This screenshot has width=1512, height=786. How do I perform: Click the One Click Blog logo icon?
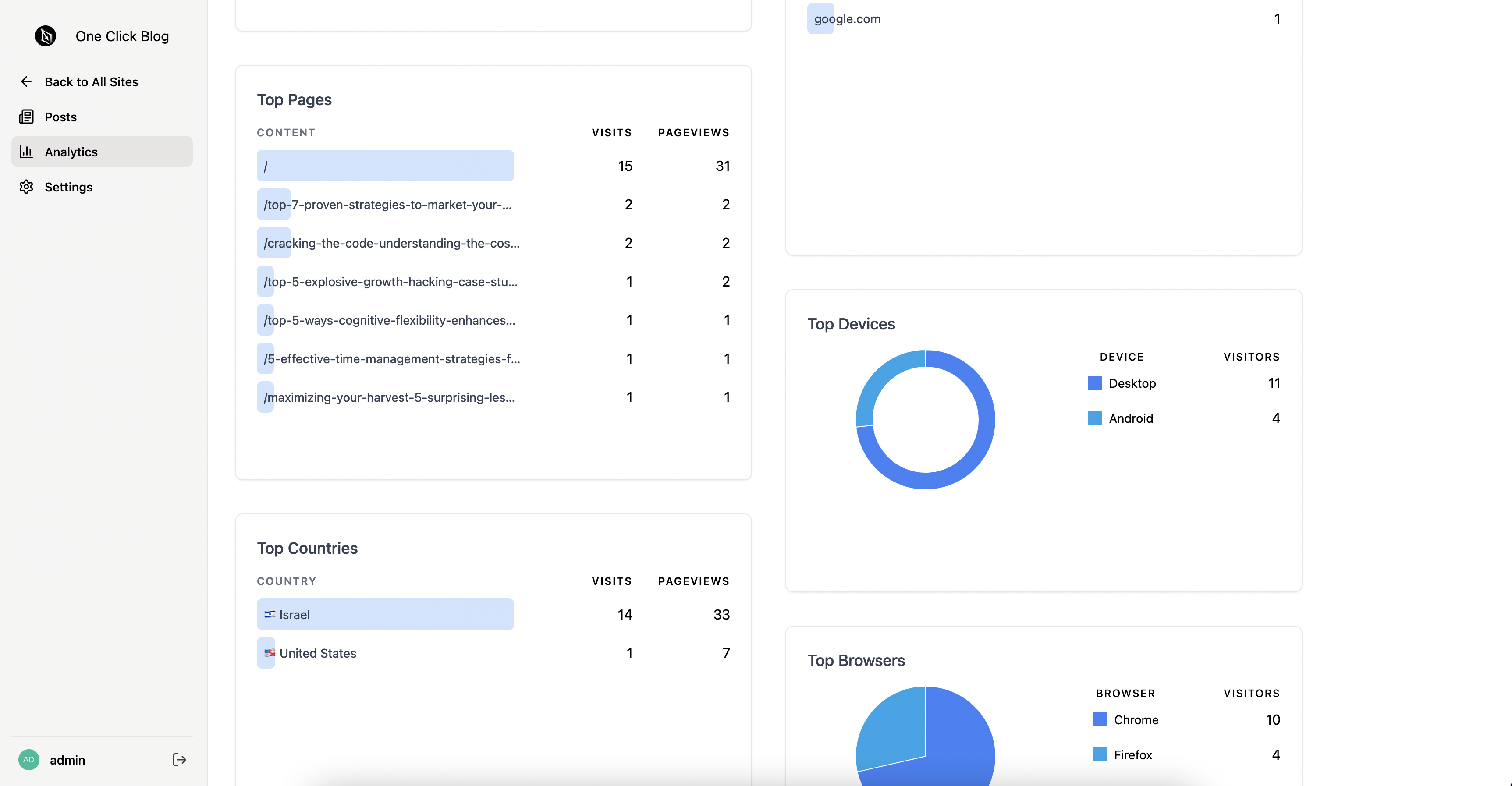pyautogui.click(x=45, y=36)
